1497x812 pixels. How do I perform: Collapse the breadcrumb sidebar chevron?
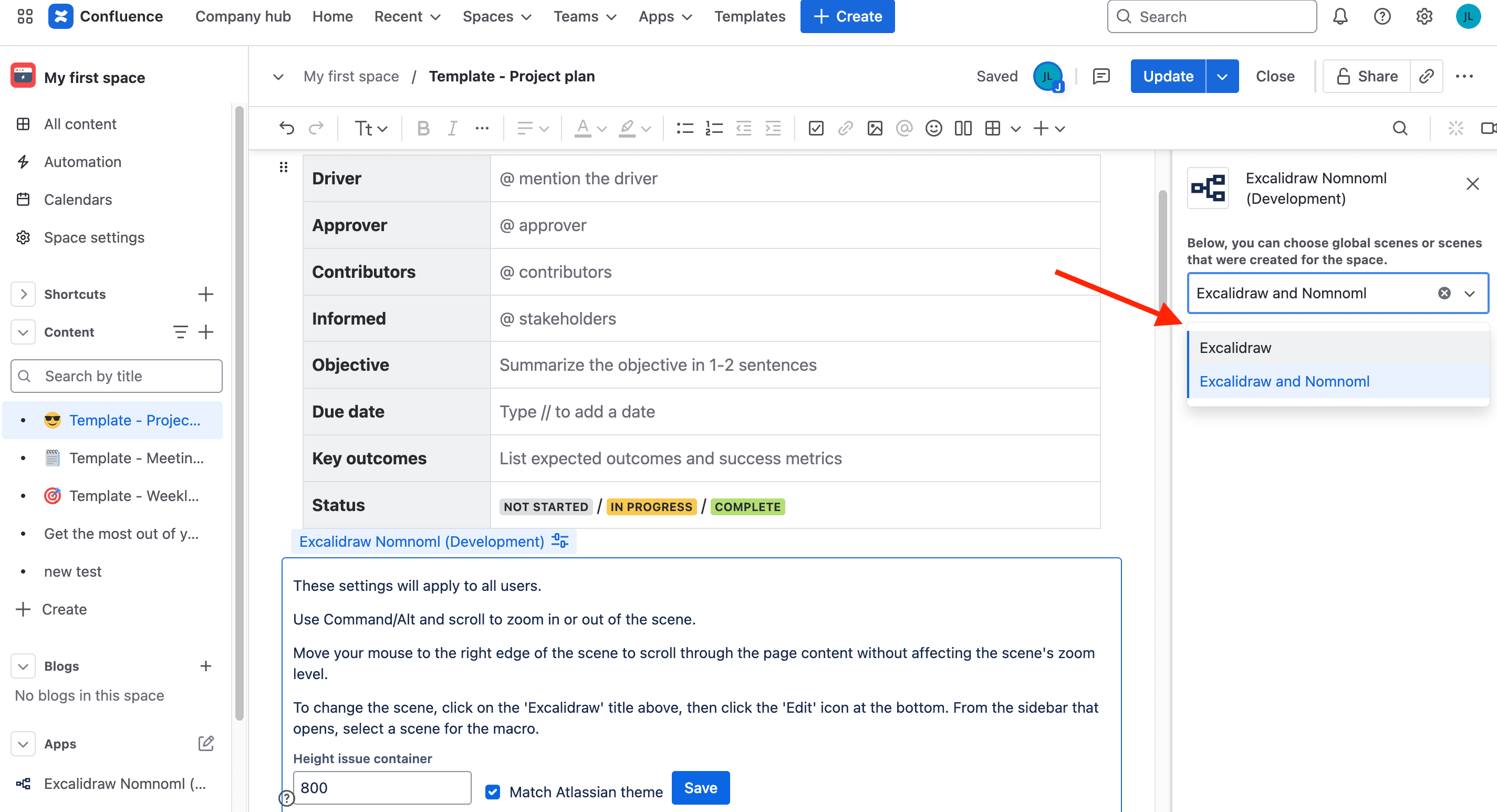[x=278, y=76]
